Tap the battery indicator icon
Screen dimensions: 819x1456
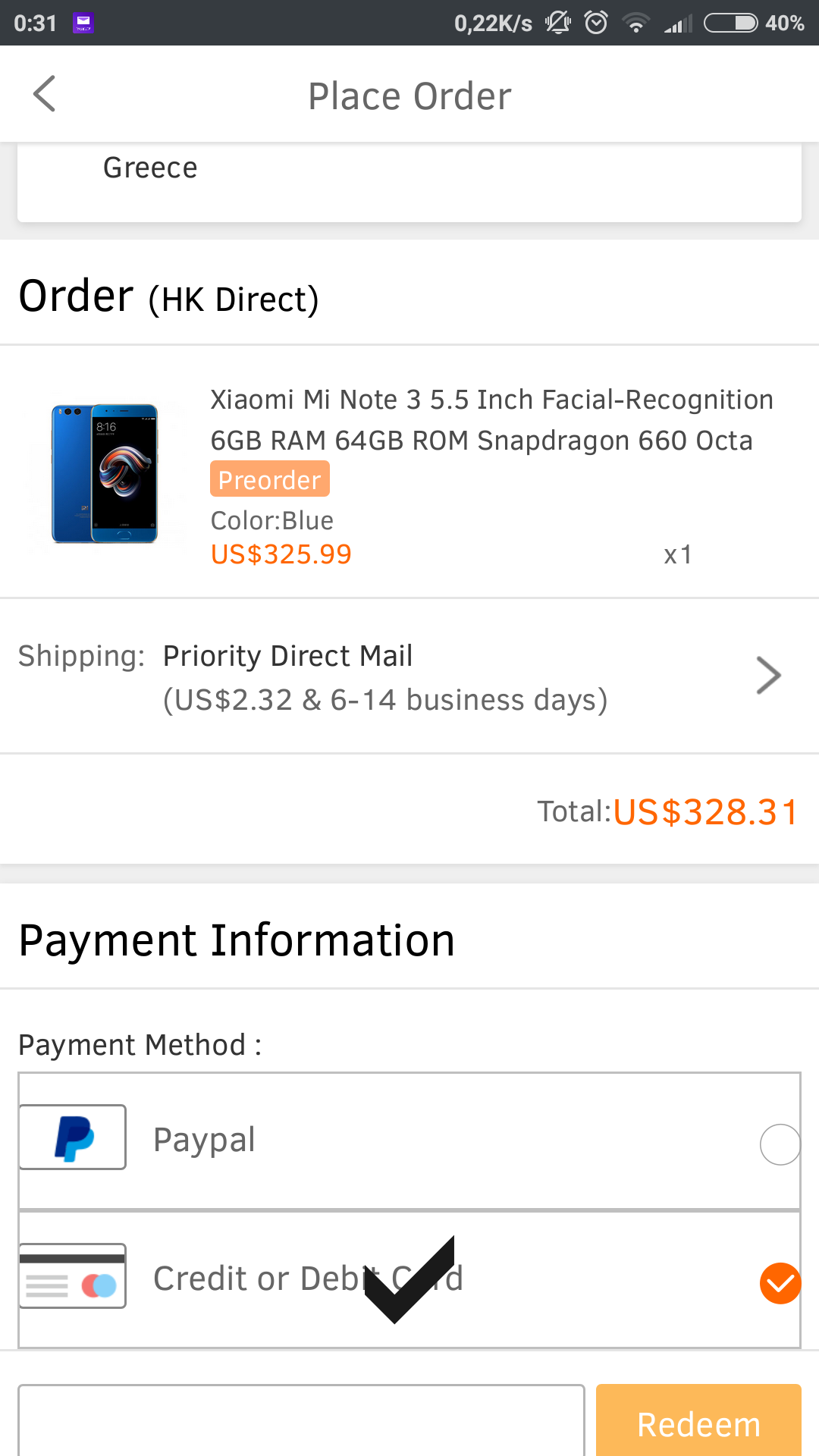(x=730, y=23)
